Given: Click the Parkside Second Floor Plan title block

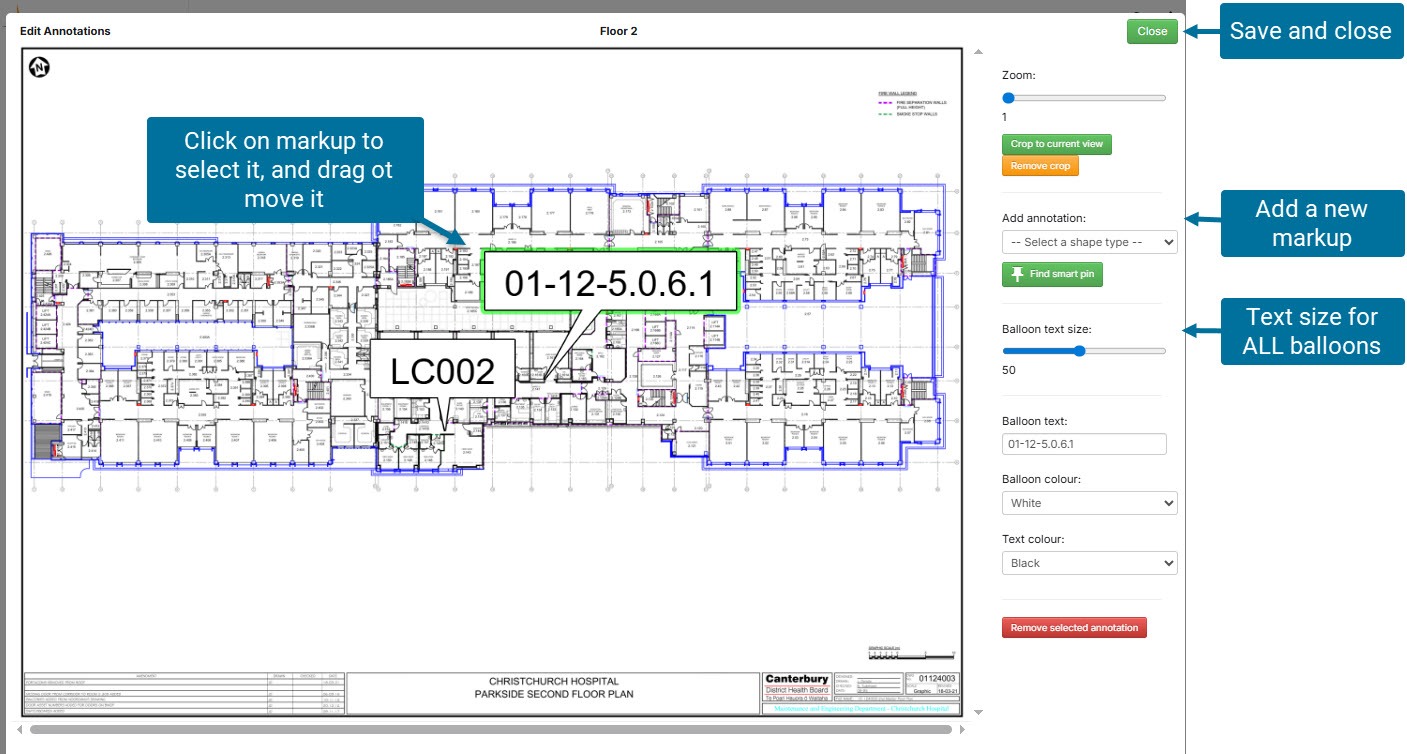Looking at the screenshot, I should (x=553, y=688).
